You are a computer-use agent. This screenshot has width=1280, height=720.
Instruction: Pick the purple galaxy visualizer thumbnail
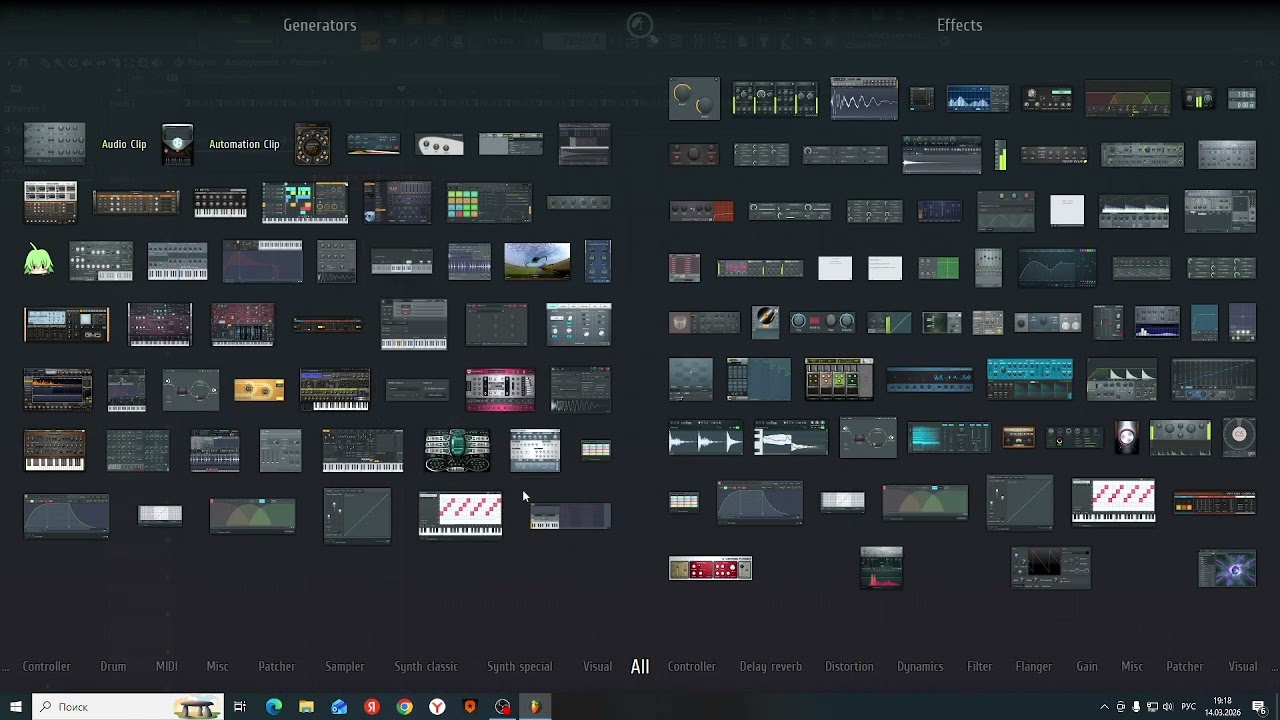point(1227,569)
